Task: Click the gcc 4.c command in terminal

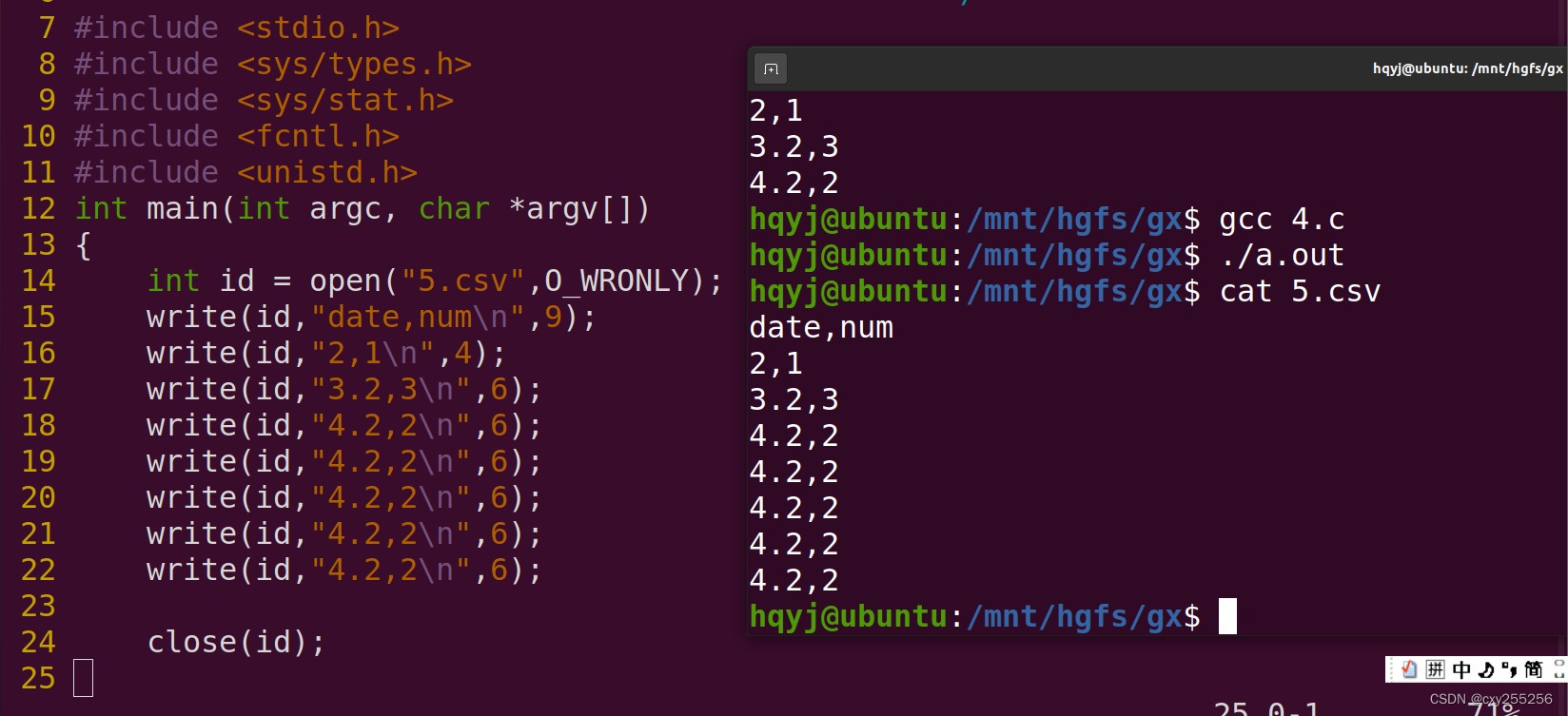Action: coord(1282,219)
